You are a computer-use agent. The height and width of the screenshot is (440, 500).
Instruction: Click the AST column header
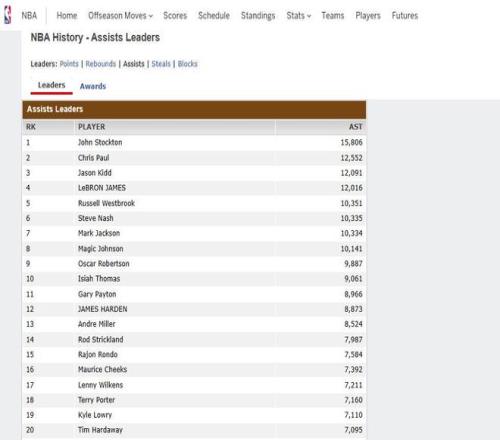pos(355,127)
